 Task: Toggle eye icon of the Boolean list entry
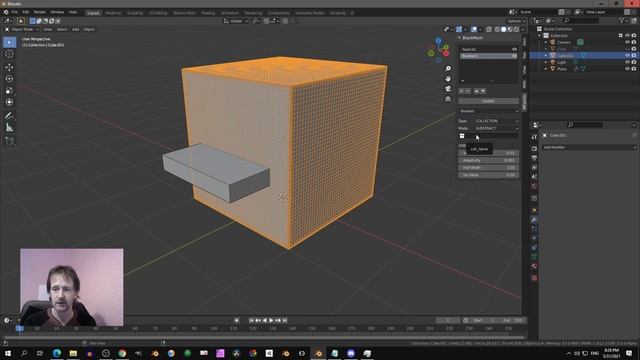coord(514,56)
